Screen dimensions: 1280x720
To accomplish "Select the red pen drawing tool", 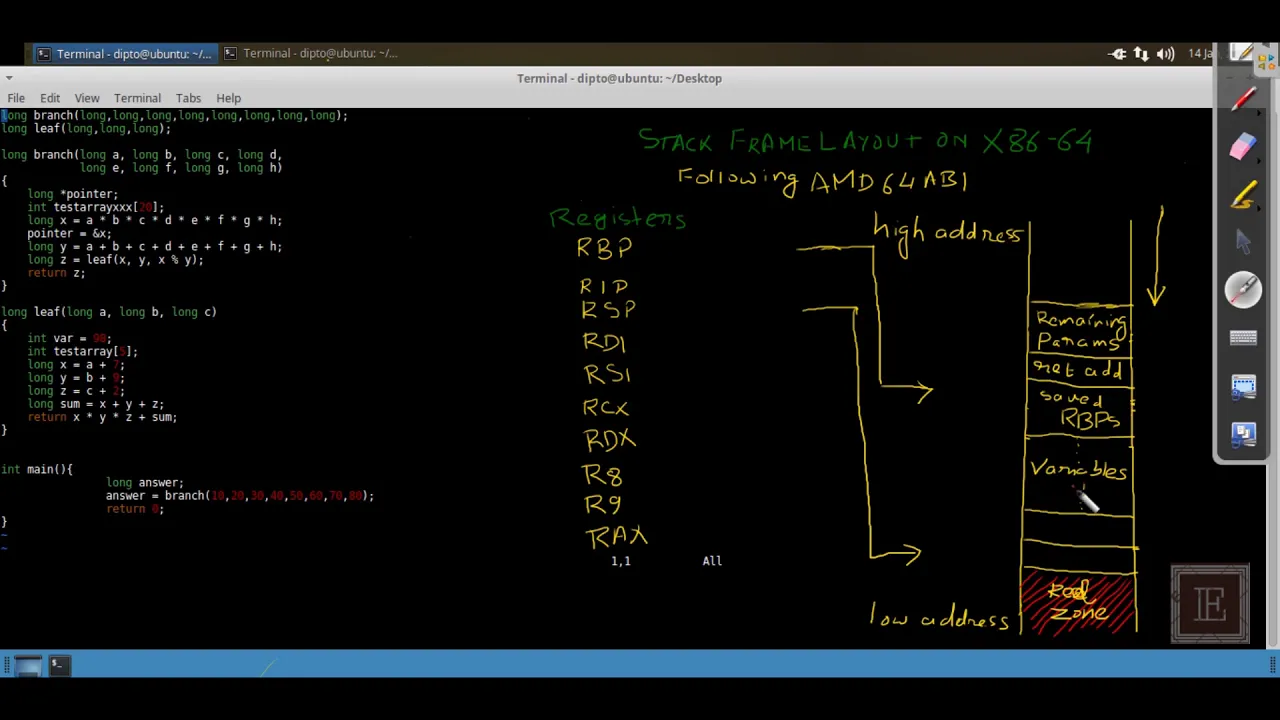I will point(1243,98).
